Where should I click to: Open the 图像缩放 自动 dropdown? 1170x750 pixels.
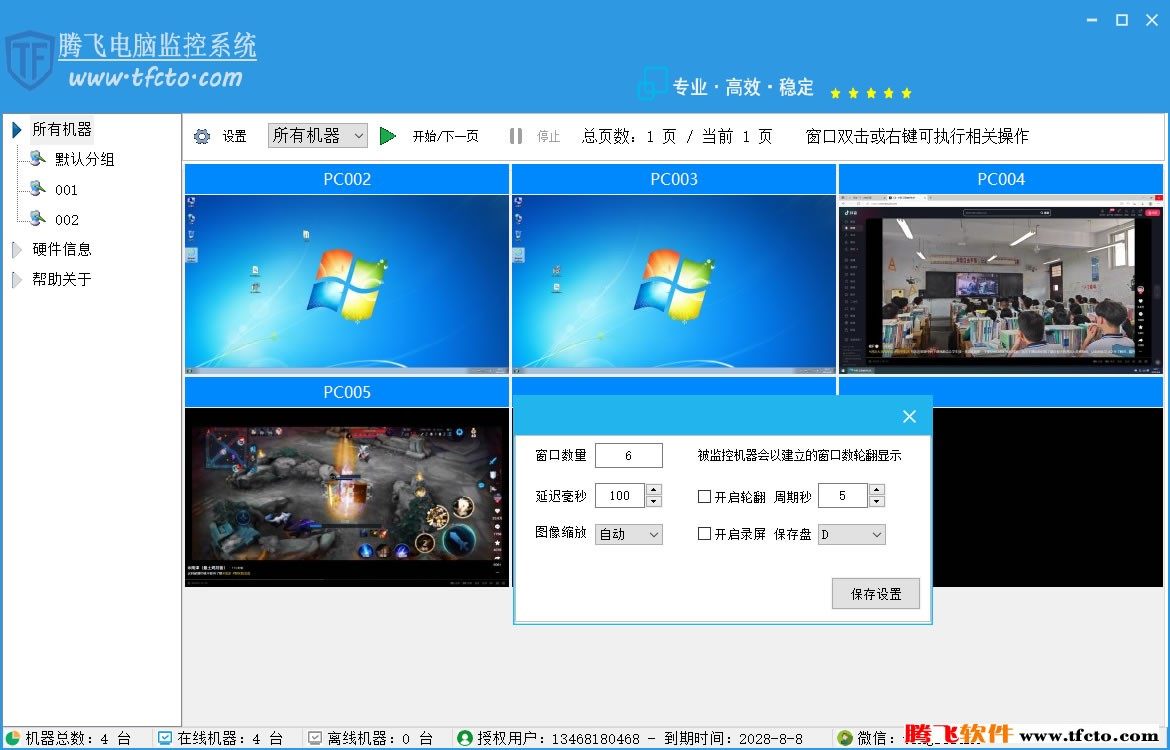pos(628,534)
